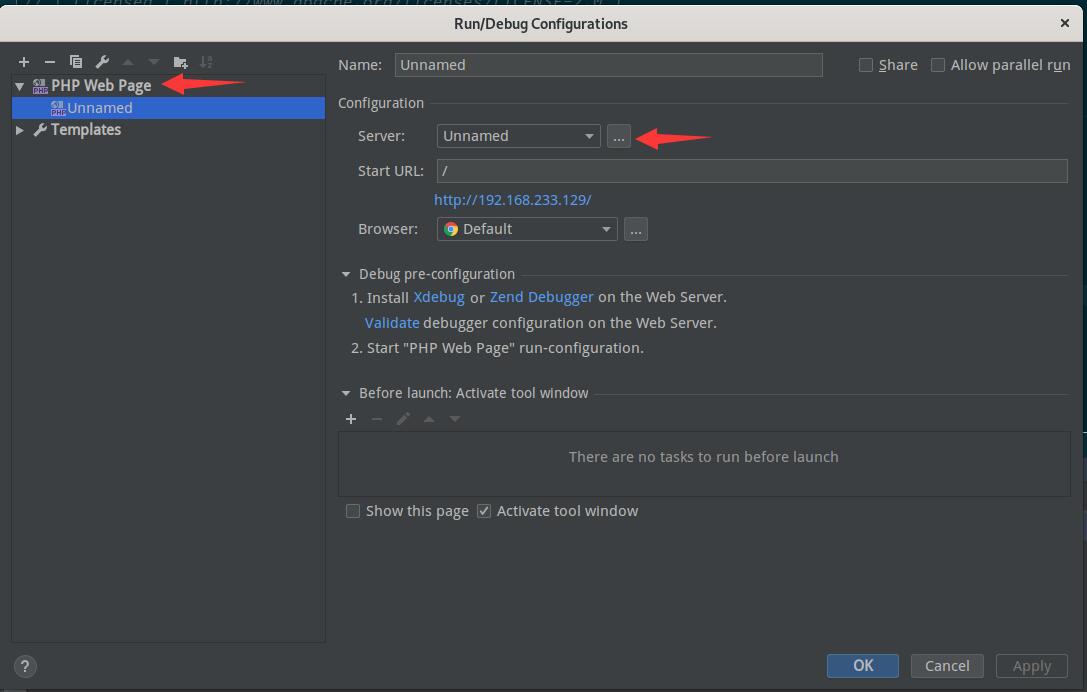Create new folder icon in toolbar

[180, 62]
